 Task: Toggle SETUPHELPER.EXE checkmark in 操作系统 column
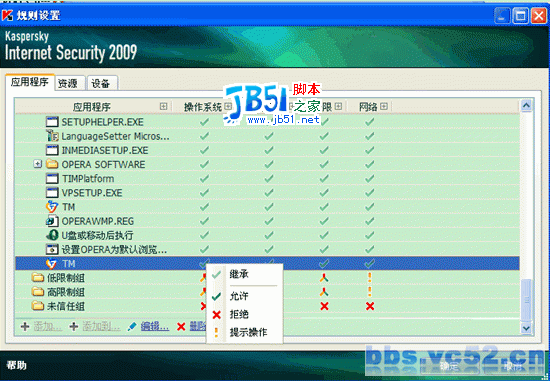[204, 122]
